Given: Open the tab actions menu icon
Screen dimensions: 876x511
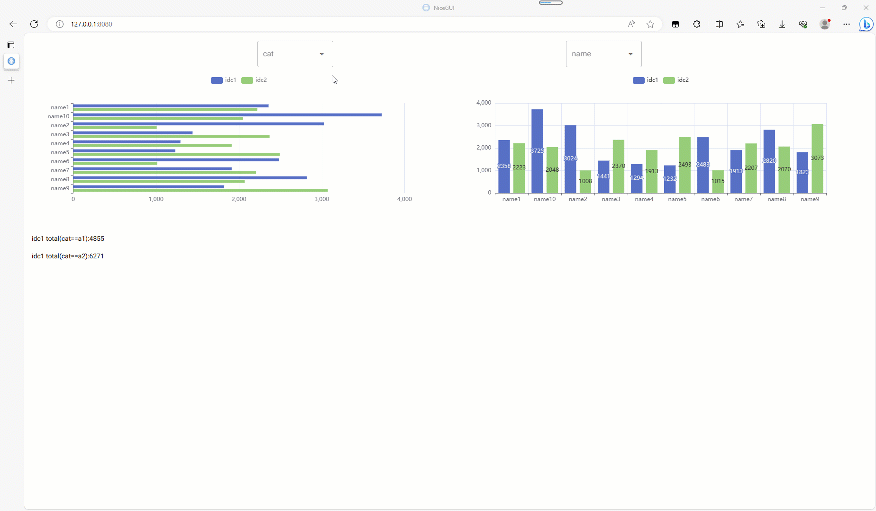Looking at the screenshot, I should click(x=11, y=45).
